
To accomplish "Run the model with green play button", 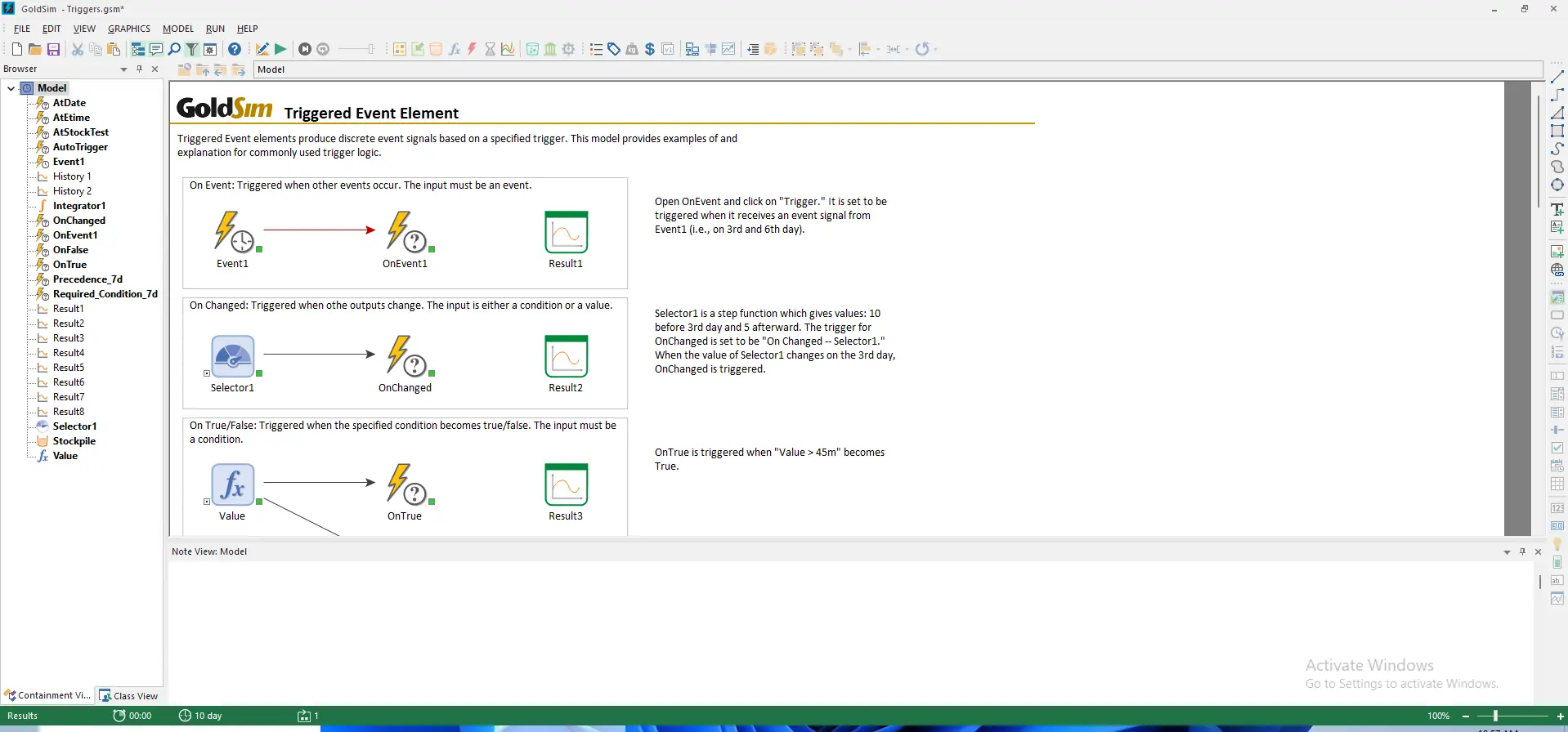I will click(280, 49).
